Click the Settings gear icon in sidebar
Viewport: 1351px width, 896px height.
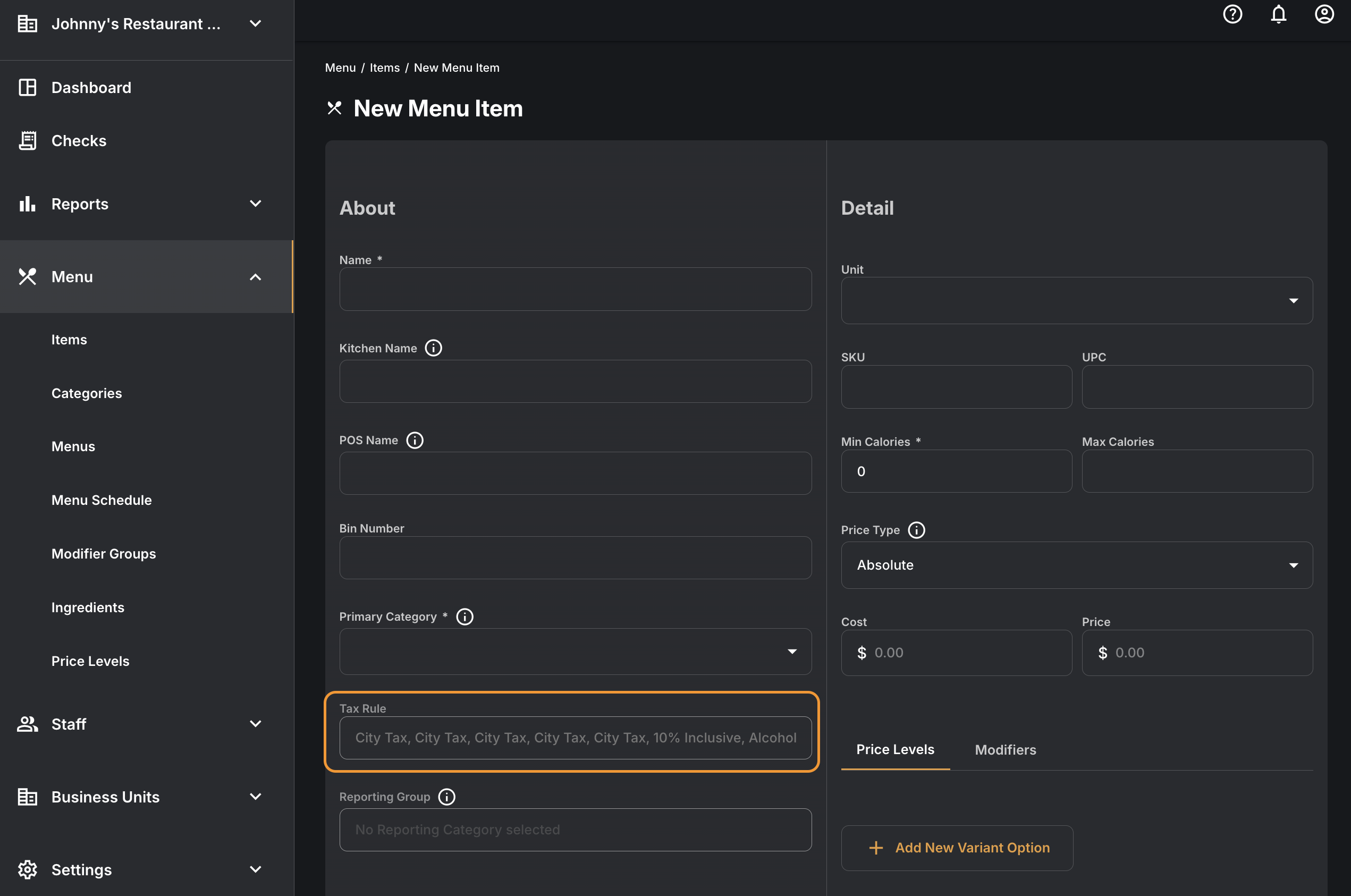tap(28, 870)
